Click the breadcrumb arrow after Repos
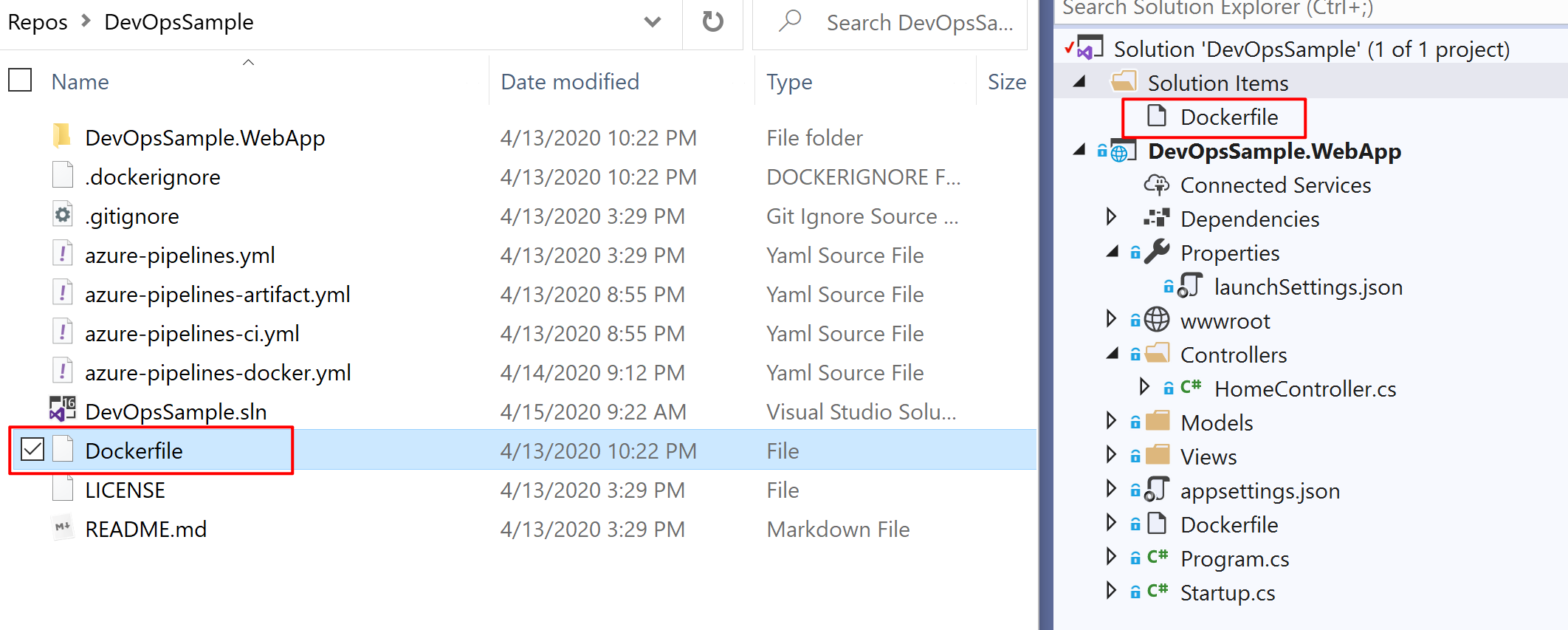This screenshot has height=630, width=1568. click(86, 21)
